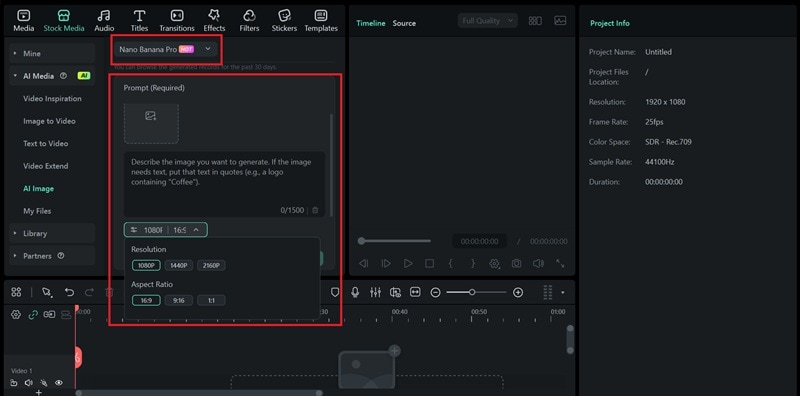800x396 pixels.
Task: Zoom out the timeline
Action: pos(435,292)
